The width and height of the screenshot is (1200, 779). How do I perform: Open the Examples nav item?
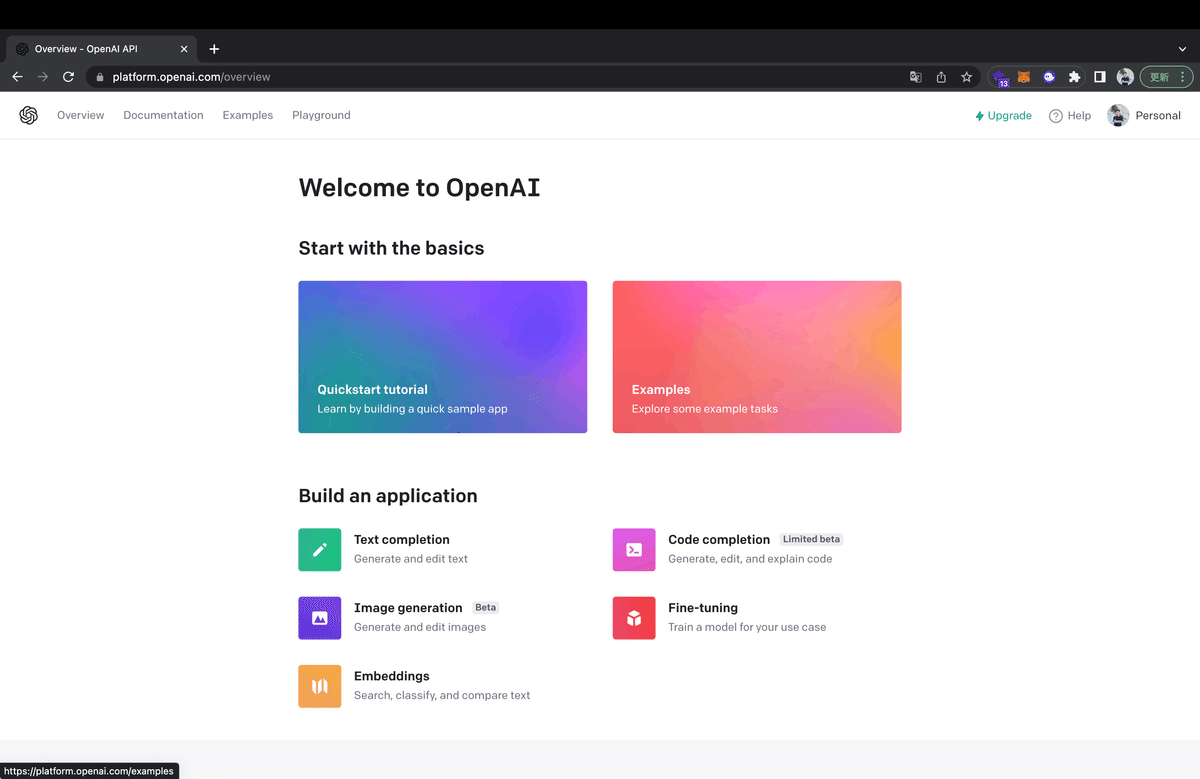tap(248, 115)
